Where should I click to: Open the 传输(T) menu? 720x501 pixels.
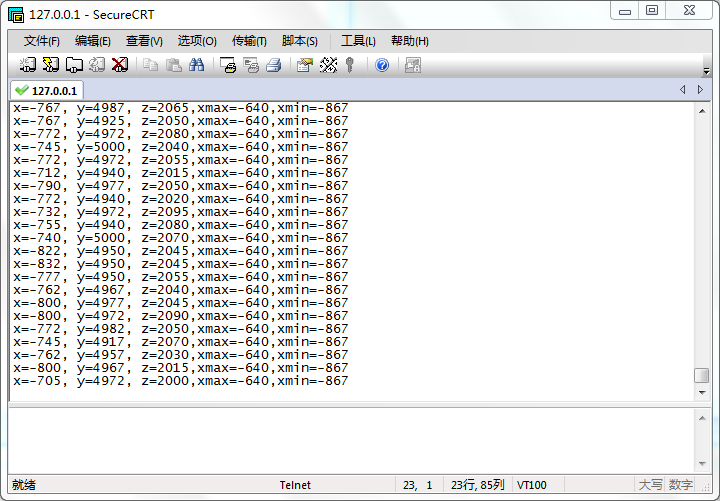(x=249, y=41)
